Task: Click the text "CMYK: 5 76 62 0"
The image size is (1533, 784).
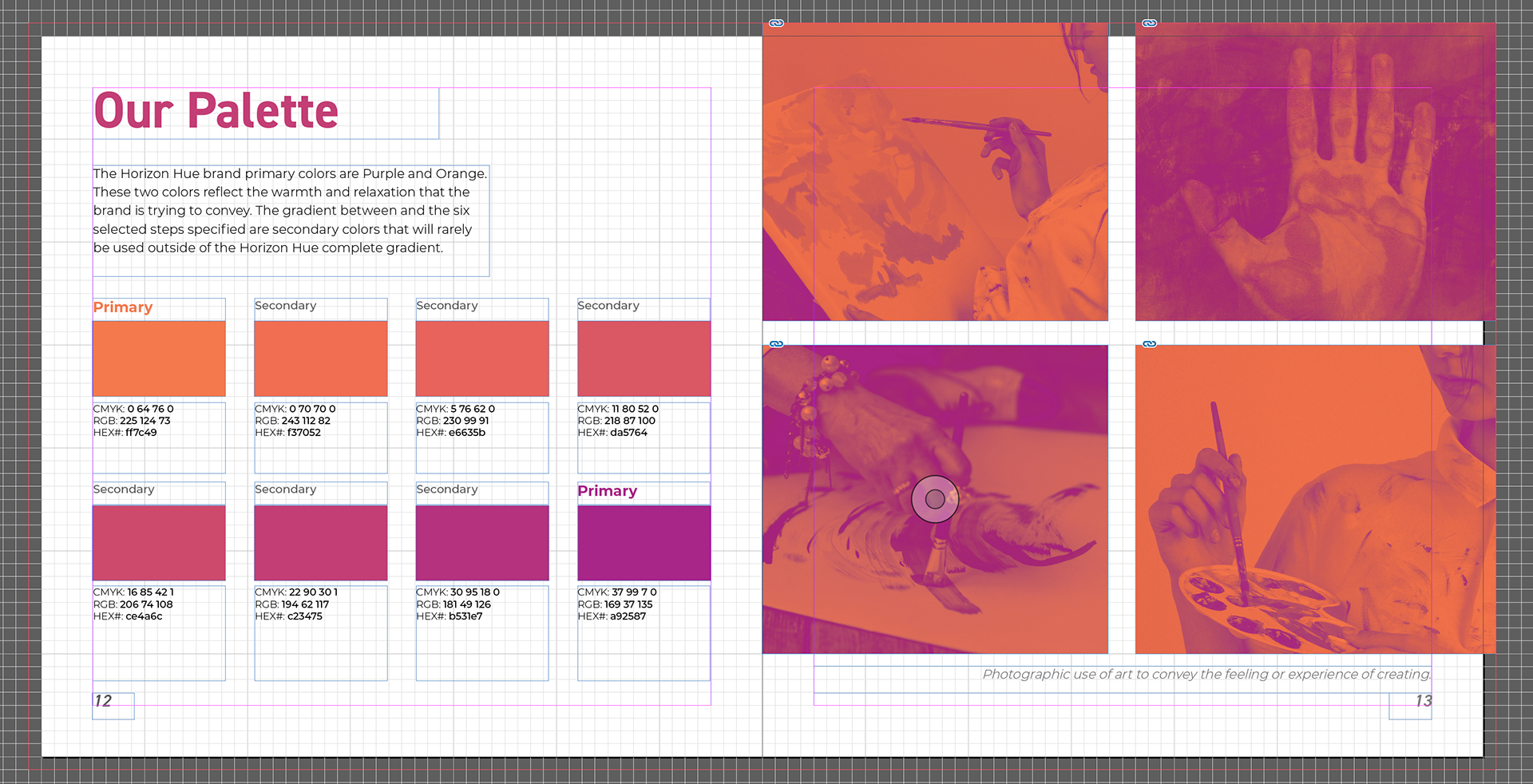Action: 456,409
